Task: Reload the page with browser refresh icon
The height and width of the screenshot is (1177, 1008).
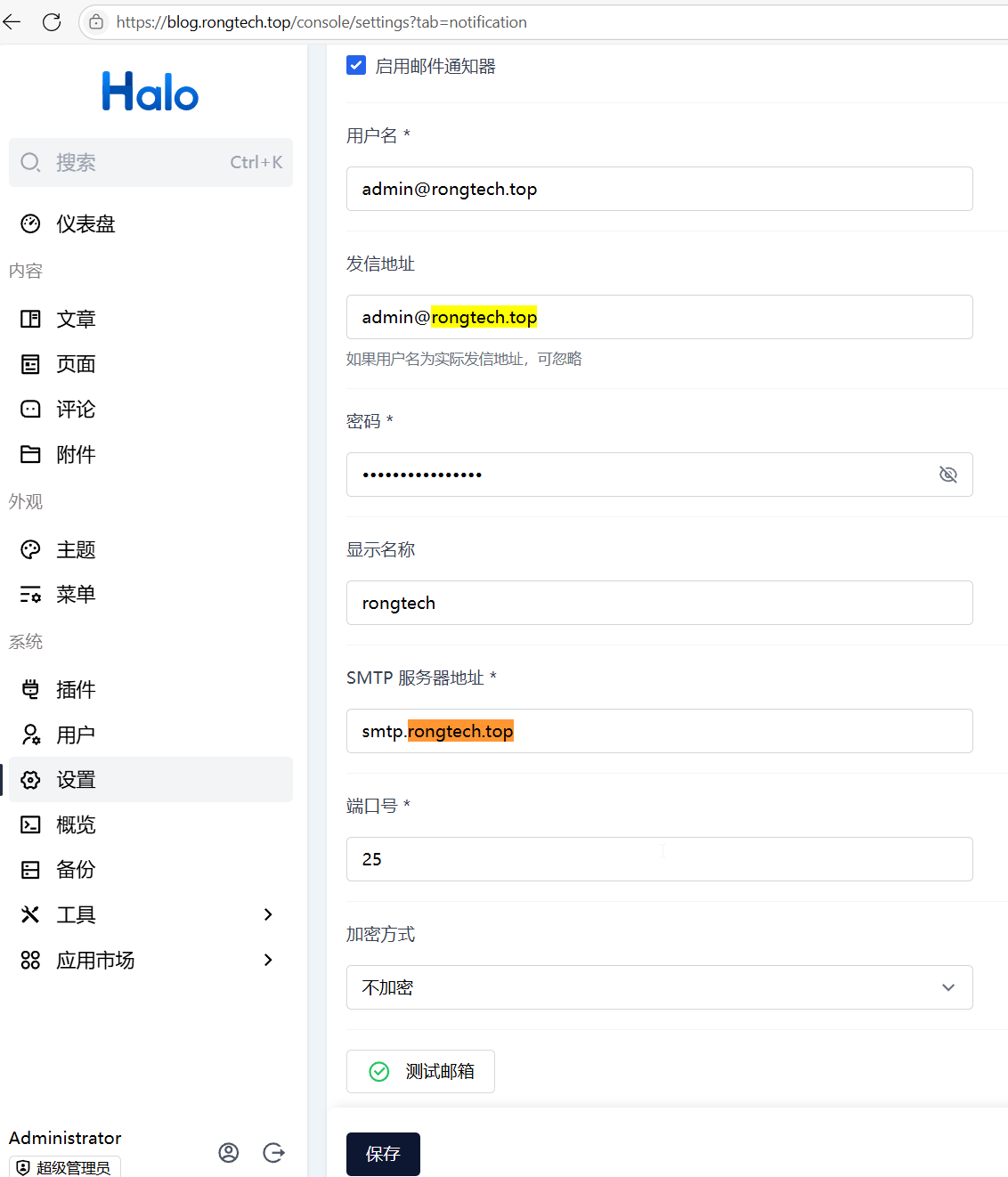Action: [52, 22]
